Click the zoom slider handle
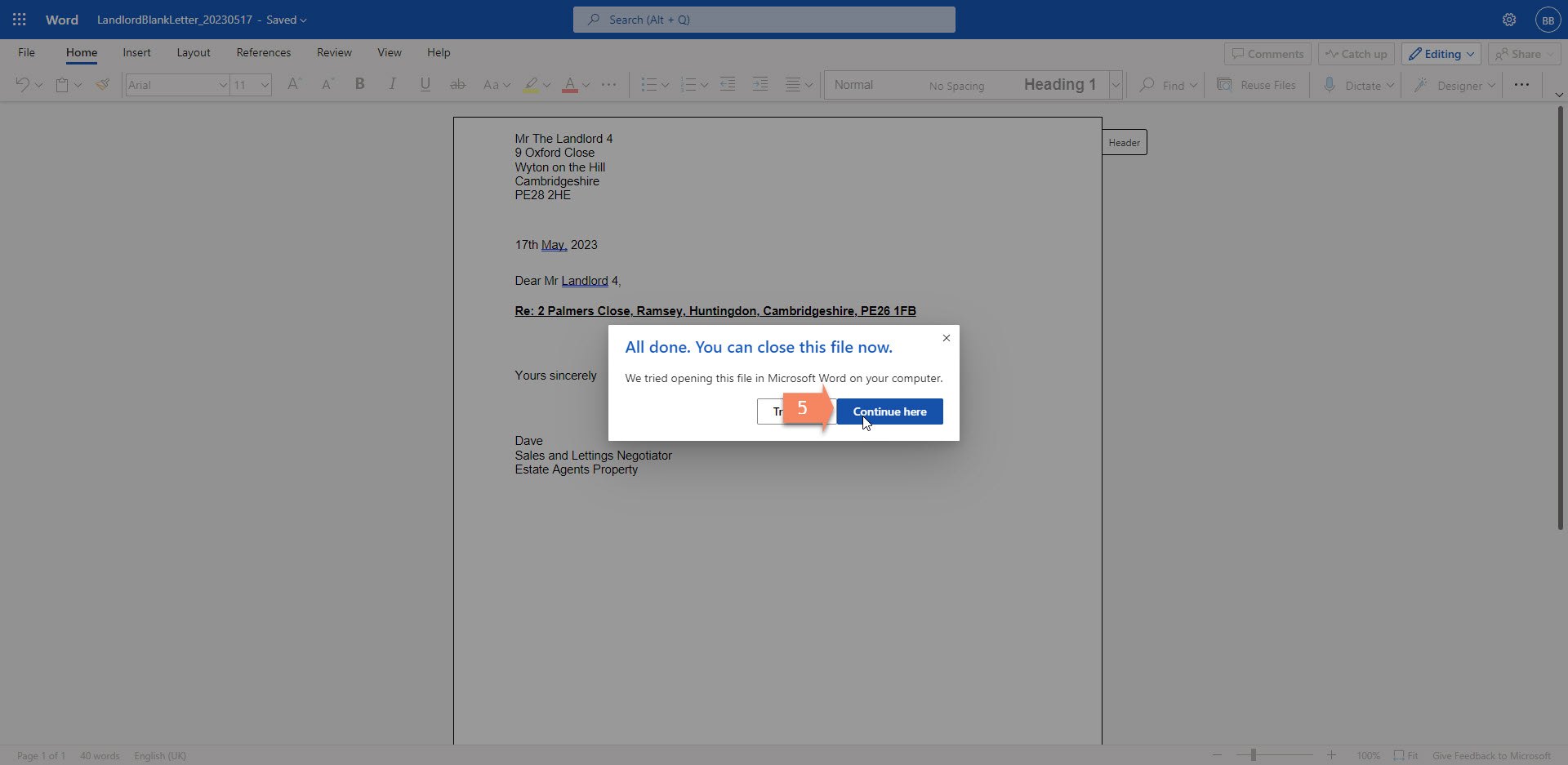 pos(1253,755)
